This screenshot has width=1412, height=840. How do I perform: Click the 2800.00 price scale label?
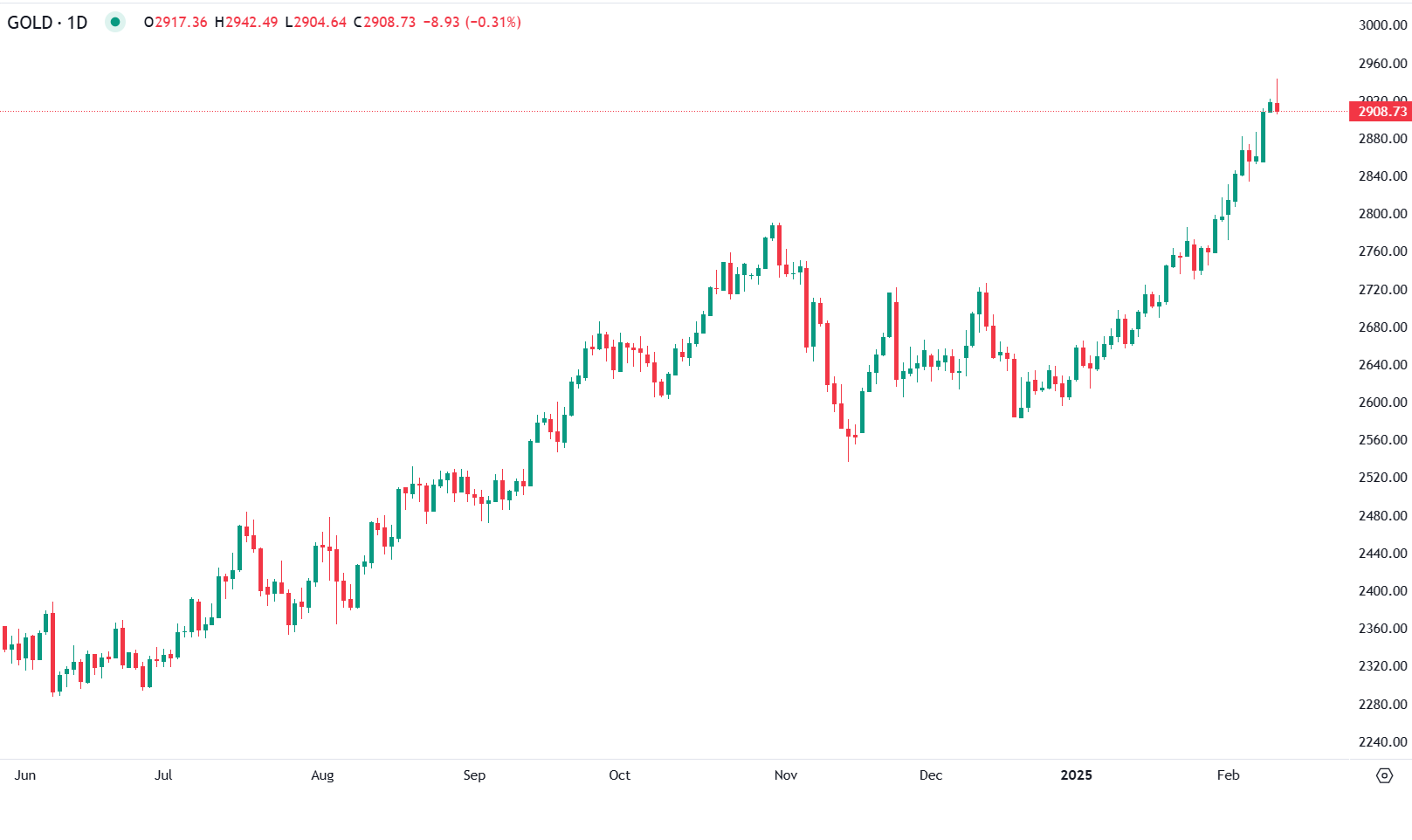[1382, 214]
